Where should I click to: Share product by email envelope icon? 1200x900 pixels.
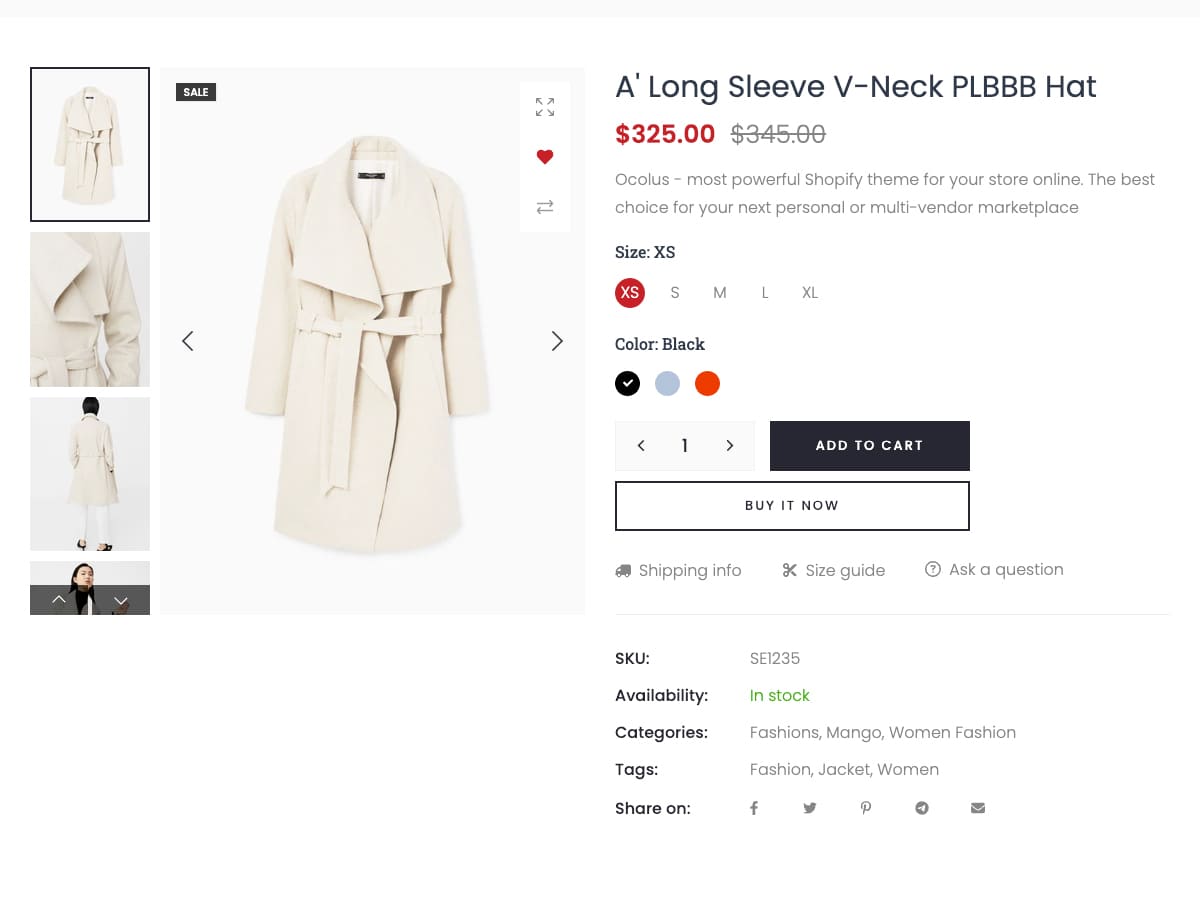click(x=978, y=808)
